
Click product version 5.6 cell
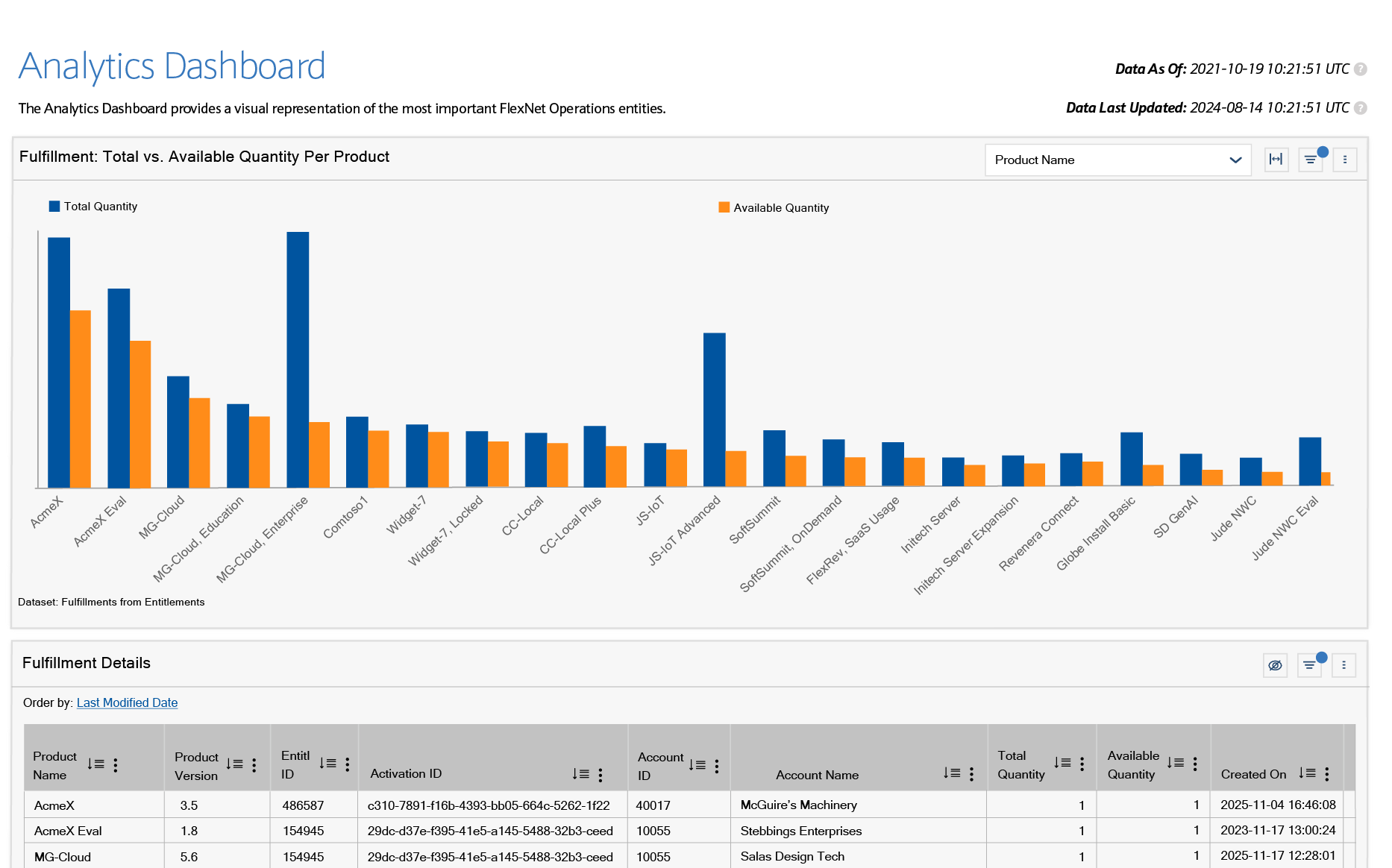click(x=217, y=857)
